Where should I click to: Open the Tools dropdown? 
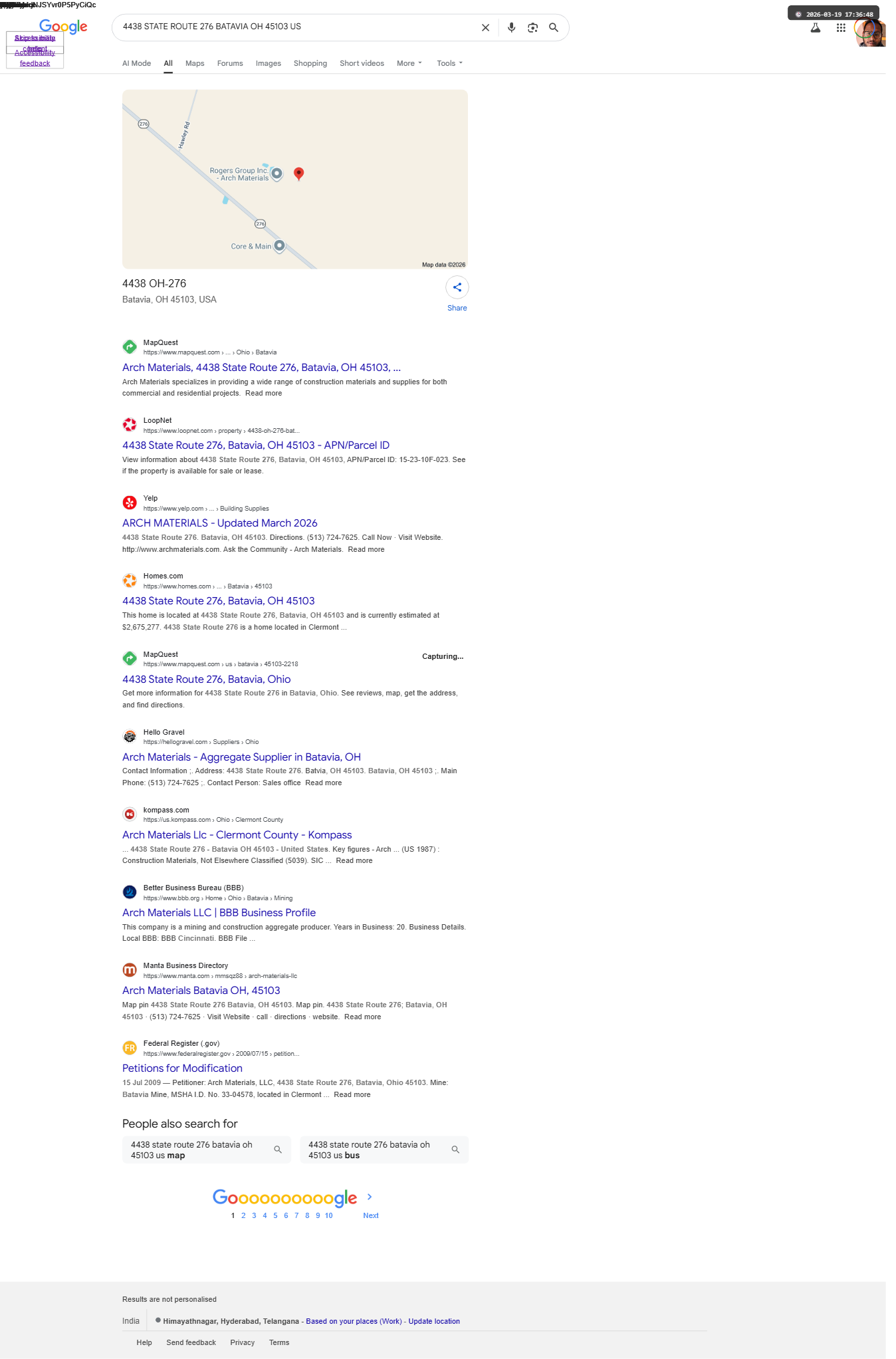click(x=450, y=63)
